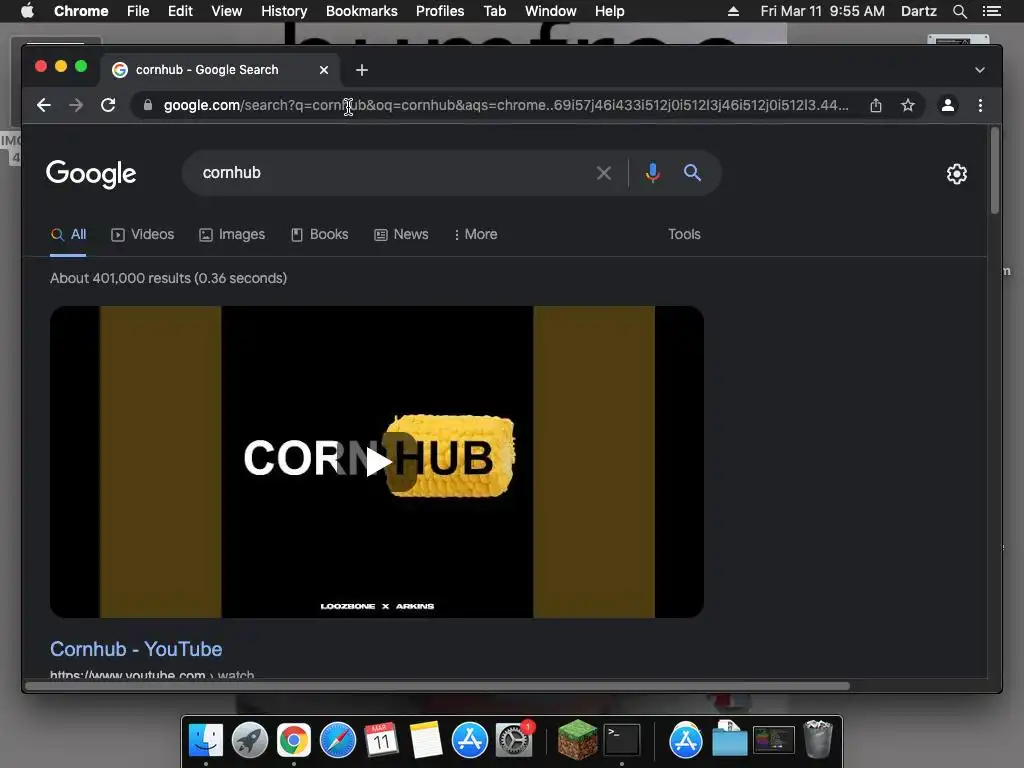Open Finder from the Dock
Screen dimensions: 1024x768
[206, 741]
